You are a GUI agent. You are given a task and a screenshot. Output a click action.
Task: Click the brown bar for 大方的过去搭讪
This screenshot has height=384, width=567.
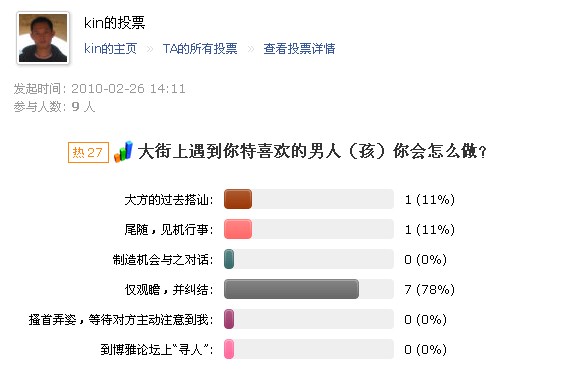coord(238,199)
